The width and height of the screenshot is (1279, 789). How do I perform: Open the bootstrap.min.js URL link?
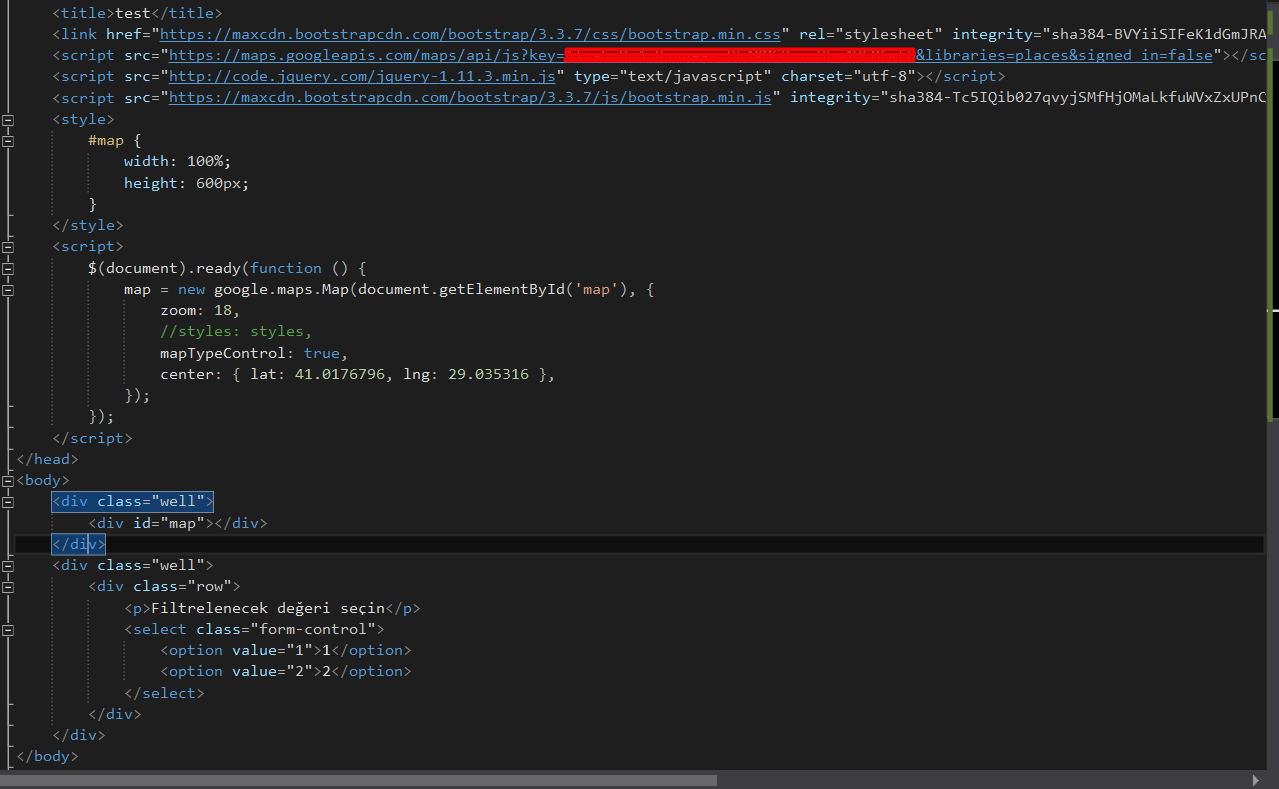(x=470, y=98)
